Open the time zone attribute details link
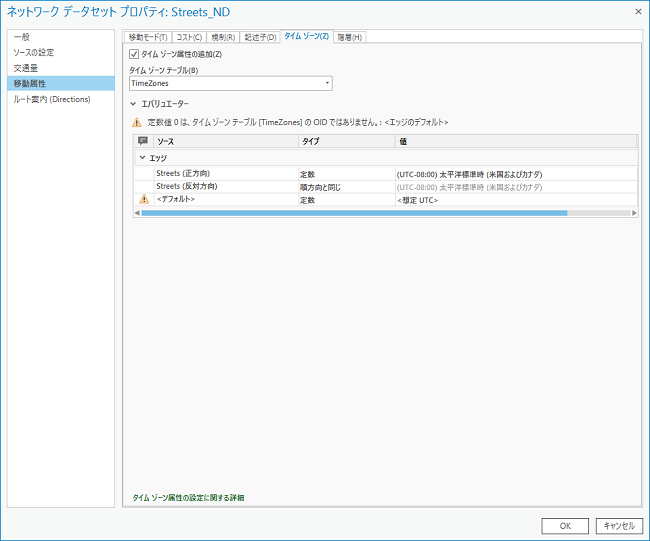This screenshot has height=541, width=650. [188, 497]
